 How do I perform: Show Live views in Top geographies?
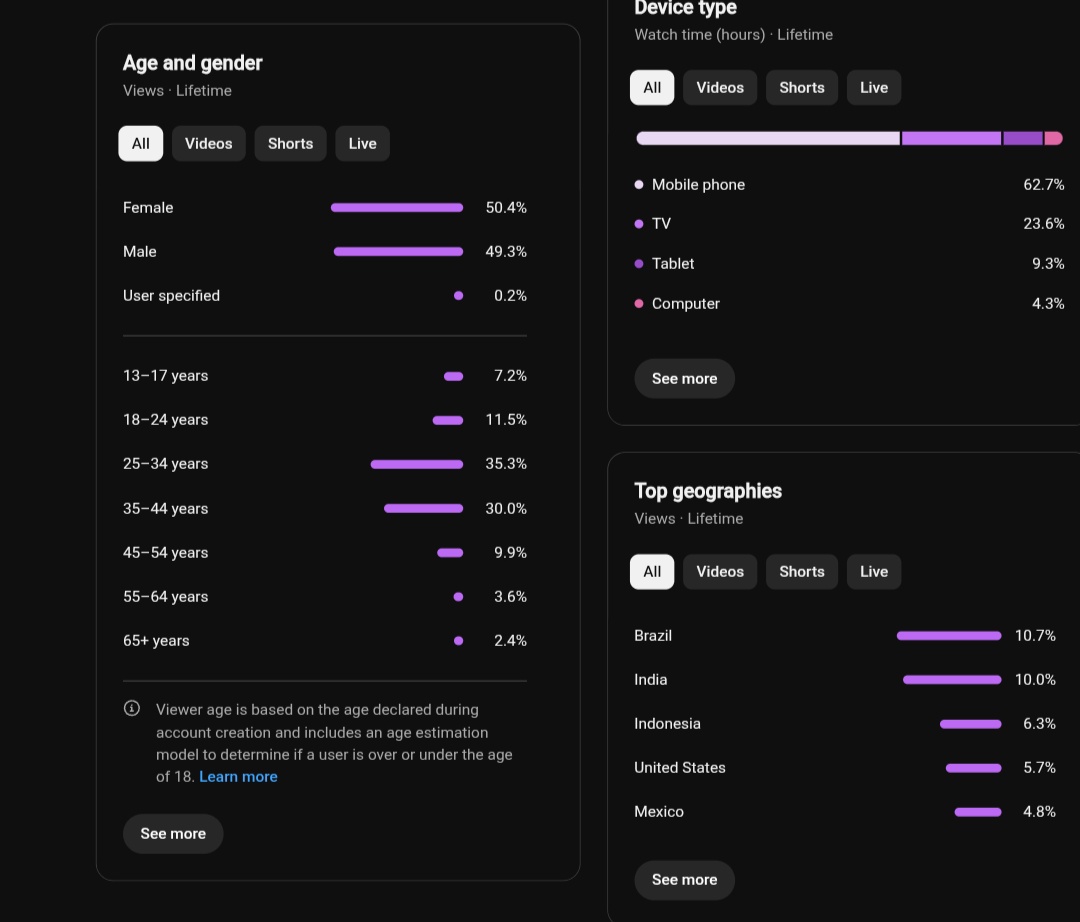pyautogui.click(x=873, y=572)
